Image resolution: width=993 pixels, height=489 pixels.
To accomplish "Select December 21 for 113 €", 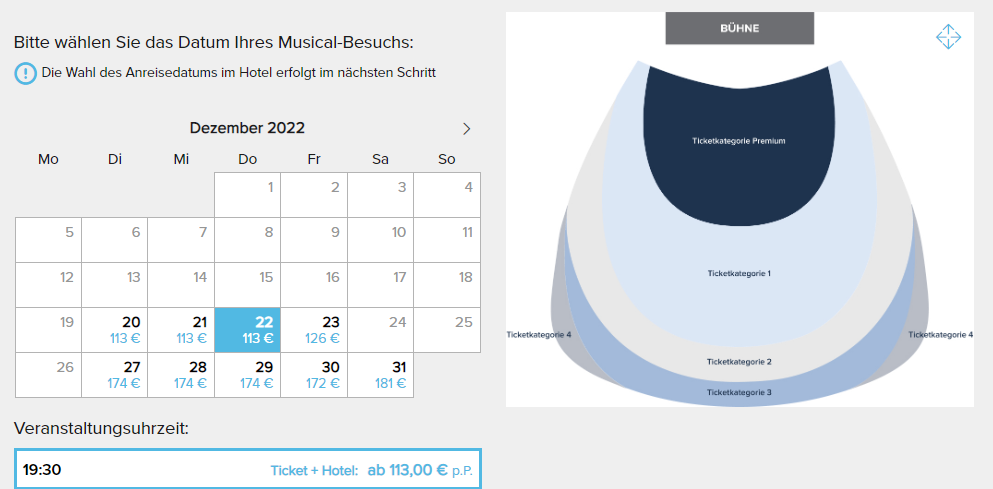I will coord(181,330).
